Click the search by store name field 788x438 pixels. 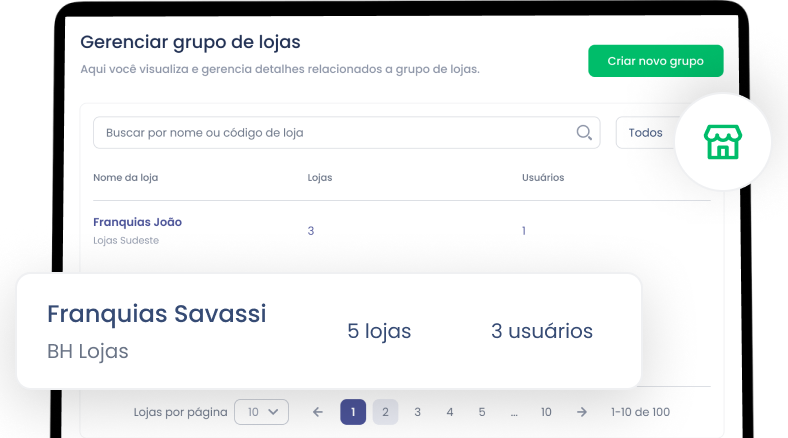click(335, 133)
